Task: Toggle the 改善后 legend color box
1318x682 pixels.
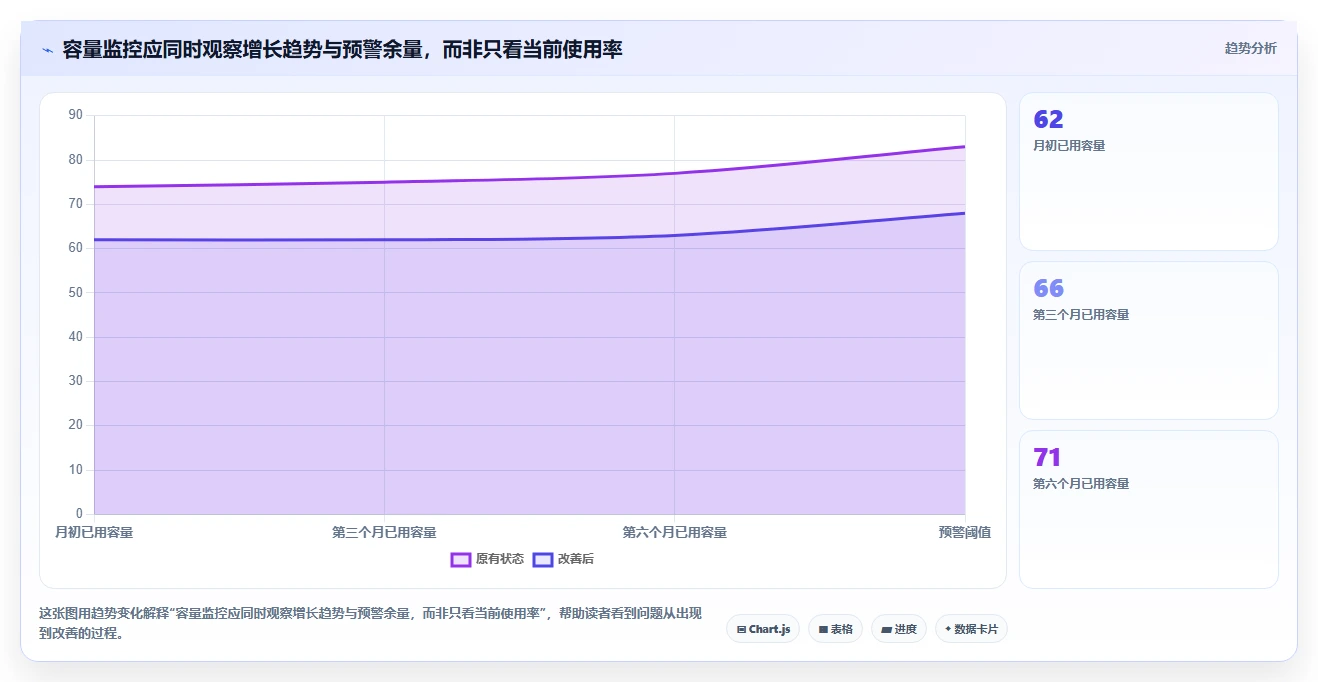Action: click(543, 559)
